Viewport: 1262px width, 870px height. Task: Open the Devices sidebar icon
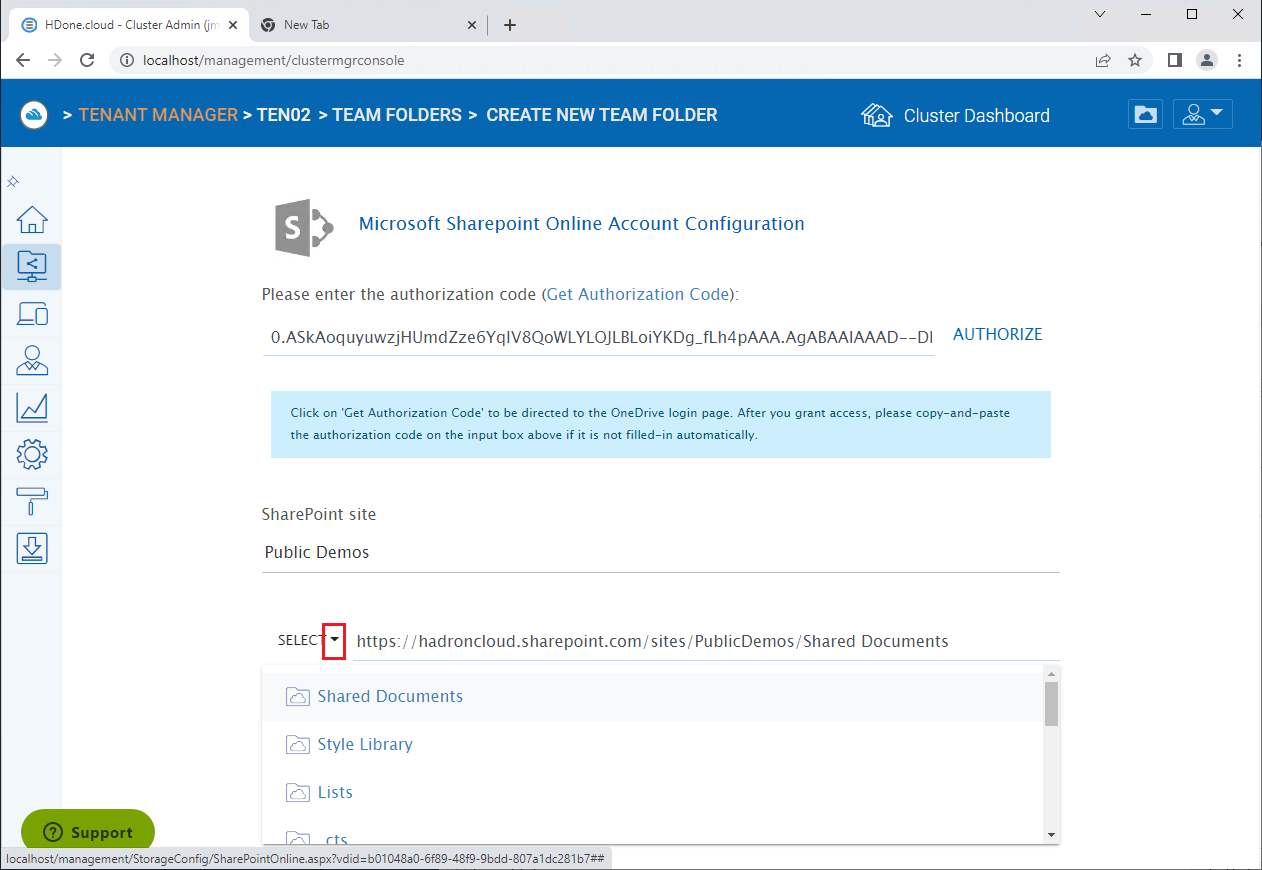[32, 314]
